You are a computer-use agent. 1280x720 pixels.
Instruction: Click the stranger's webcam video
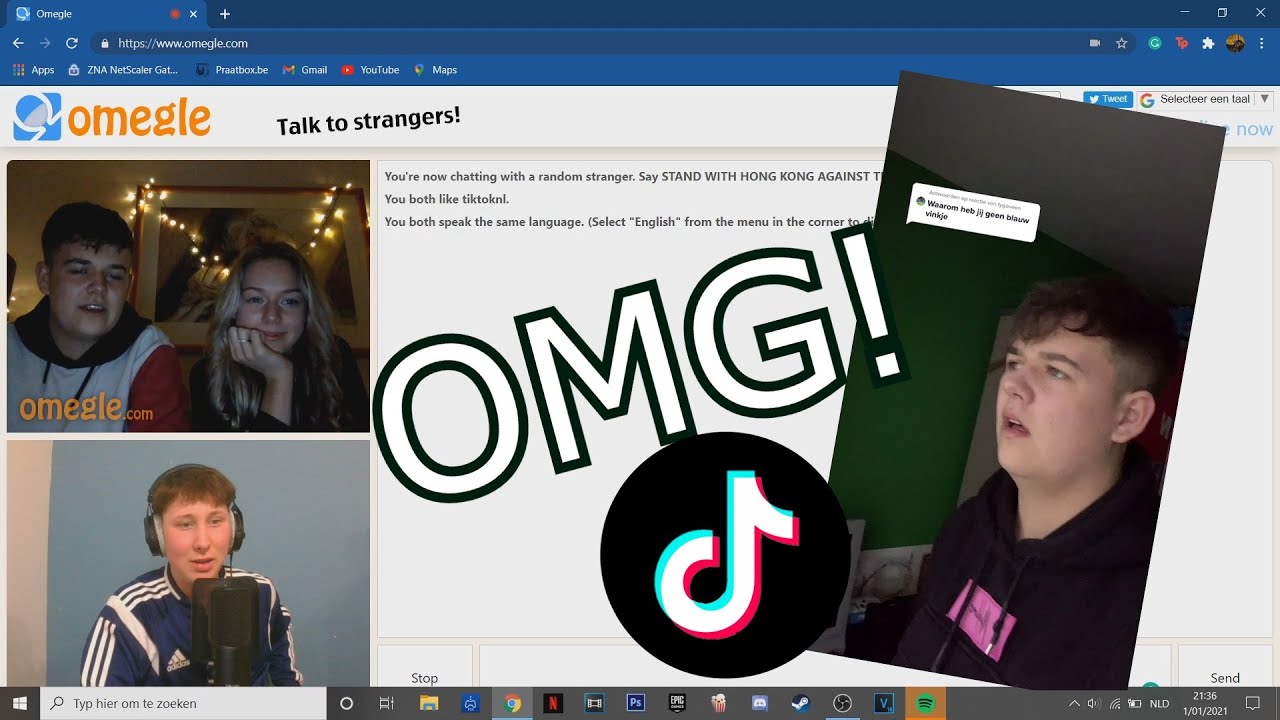(188, 296)
